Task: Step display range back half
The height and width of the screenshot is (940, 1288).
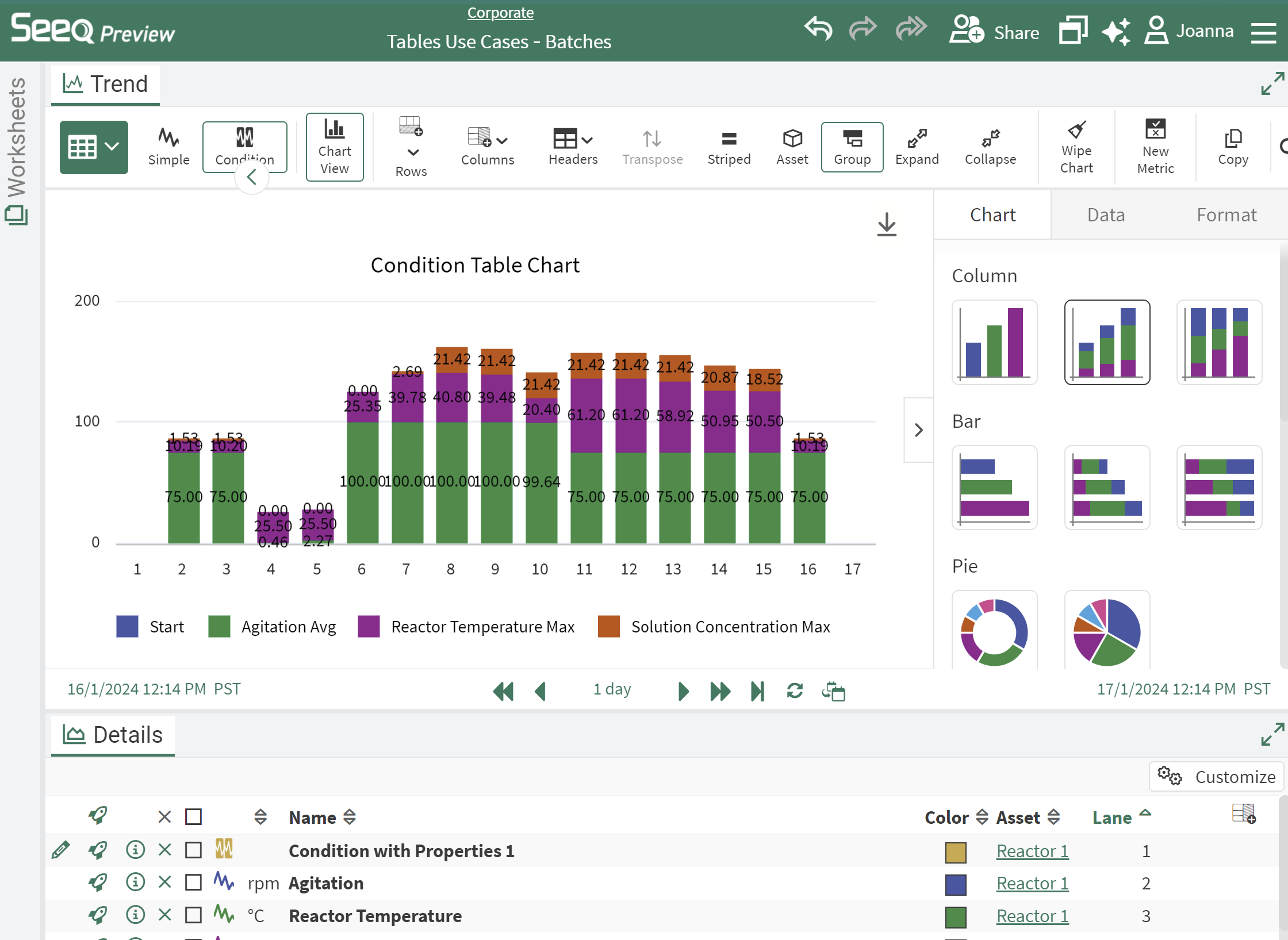Action: (x=540, y=690)
